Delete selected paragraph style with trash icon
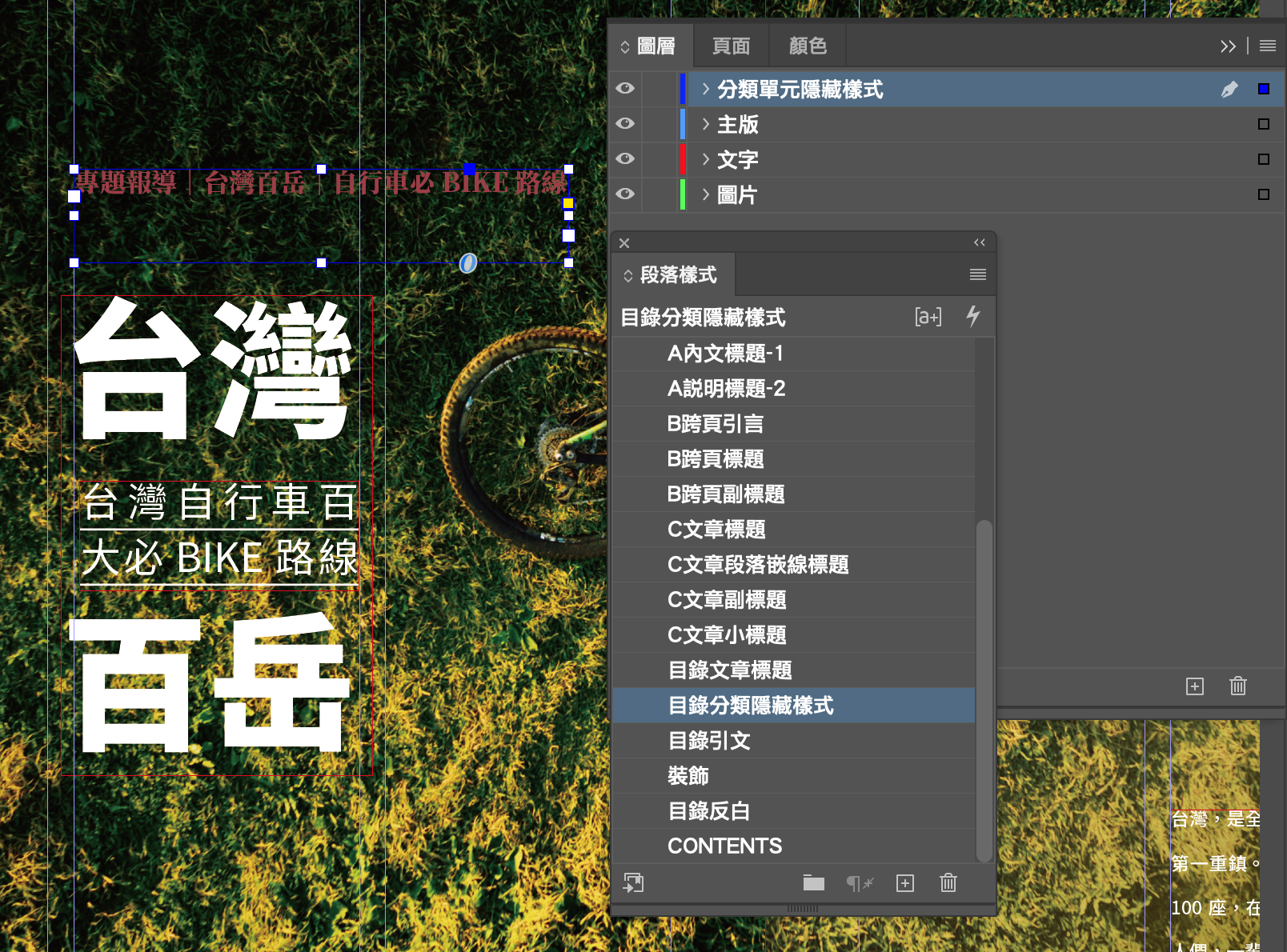This screenshot has width=1287, height=952. click(x=948, y=882)
